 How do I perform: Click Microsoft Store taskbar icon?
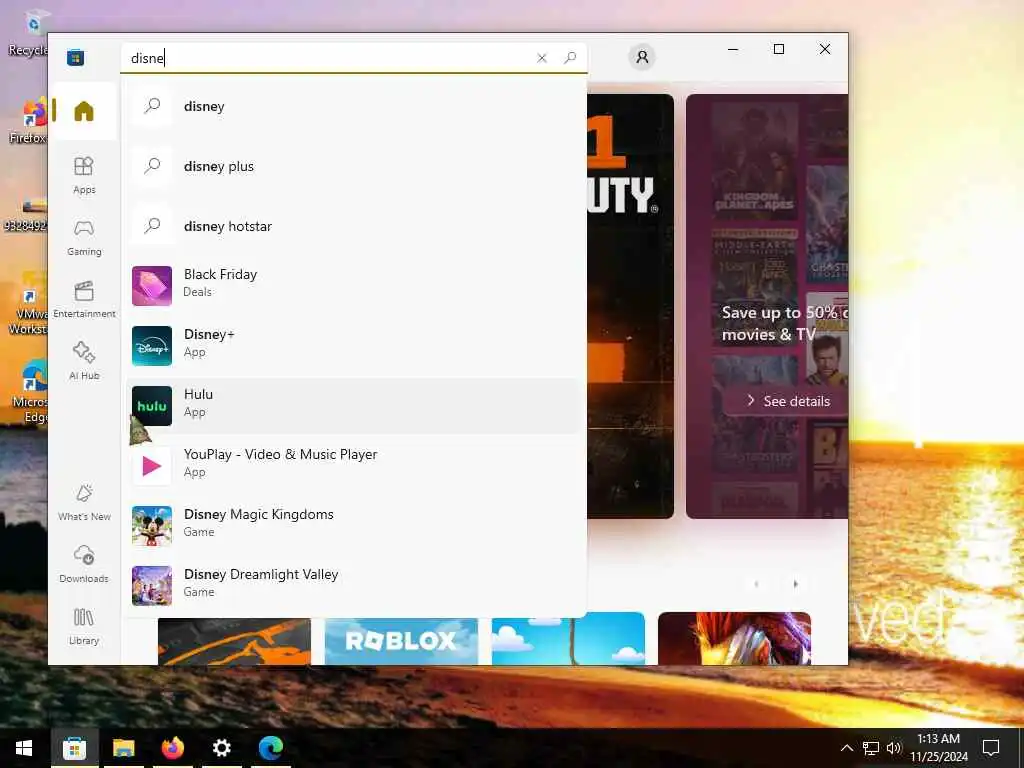(x=74, y=748)
